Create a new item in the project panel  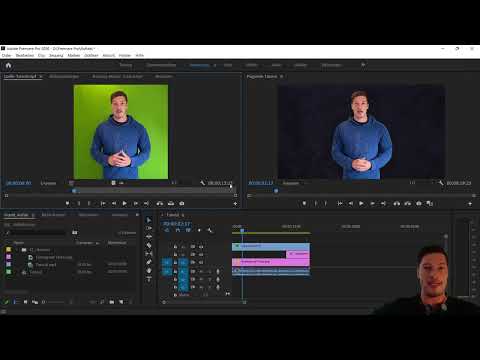(x=121, y=302)
